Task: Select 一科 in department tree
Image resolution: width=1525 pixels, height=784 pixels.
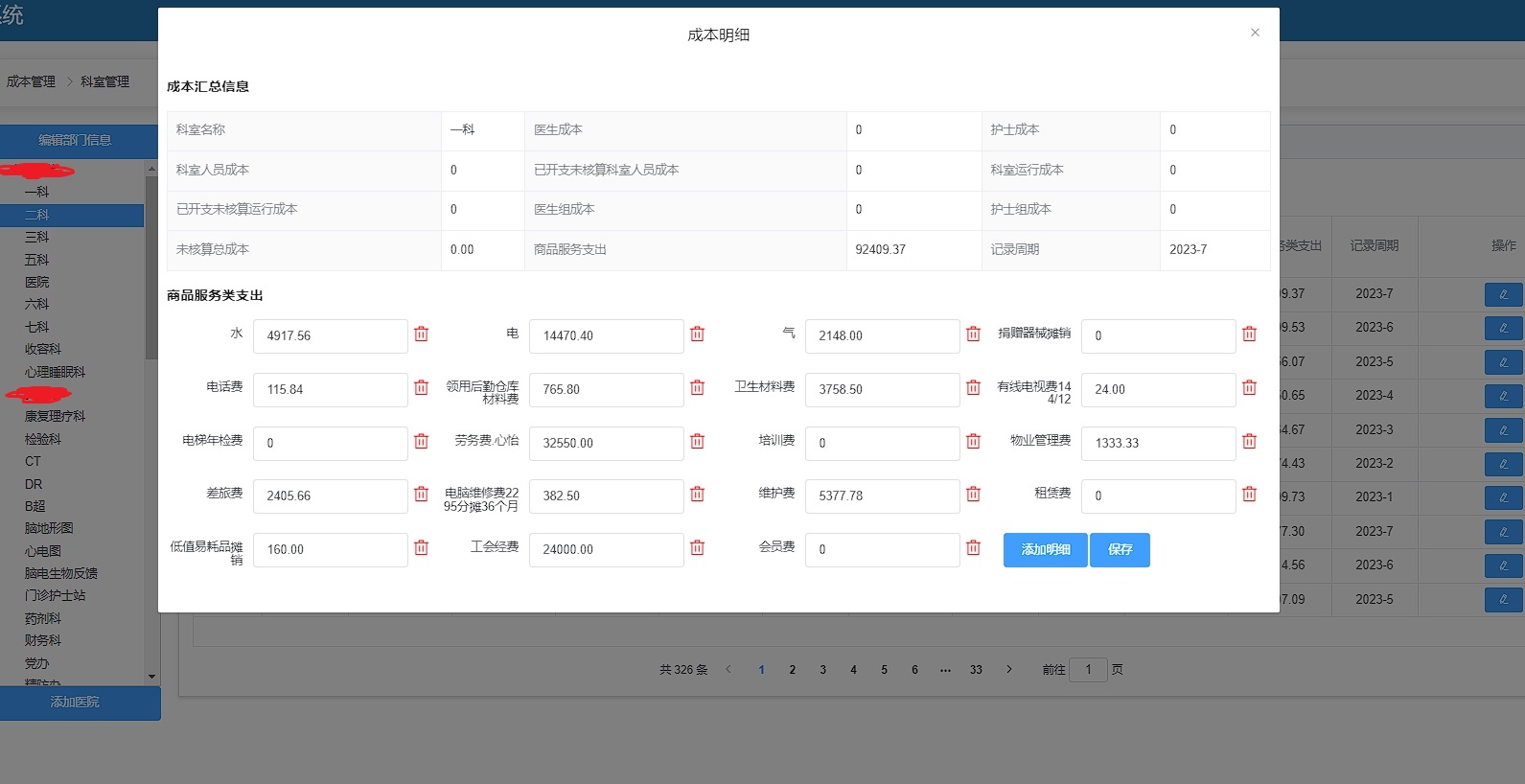Action: coord(36,193)
